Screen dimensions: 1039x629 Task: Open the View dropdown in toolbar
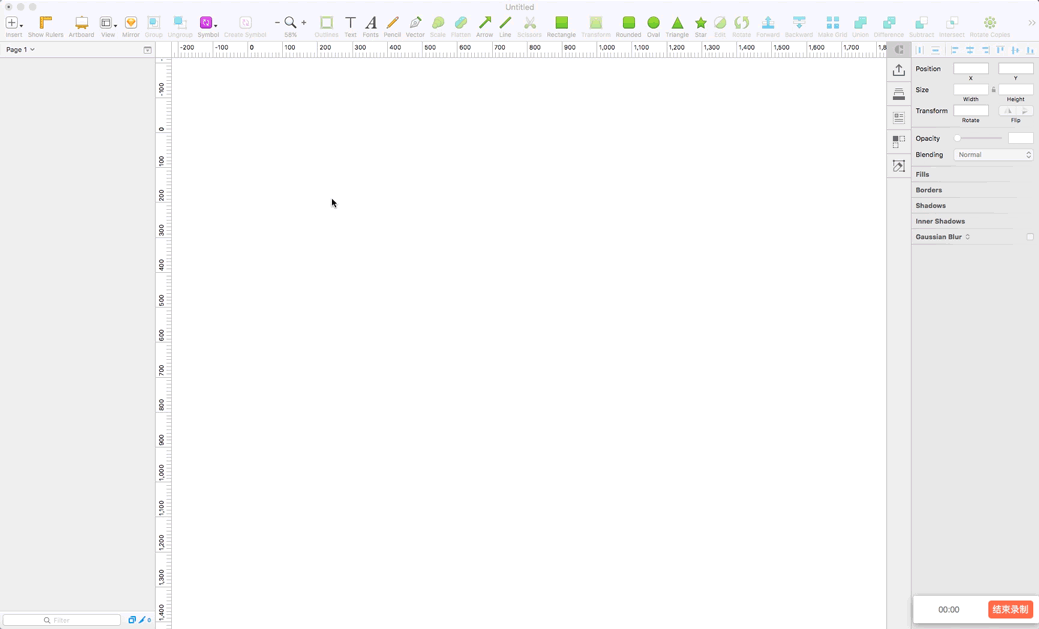107,23
